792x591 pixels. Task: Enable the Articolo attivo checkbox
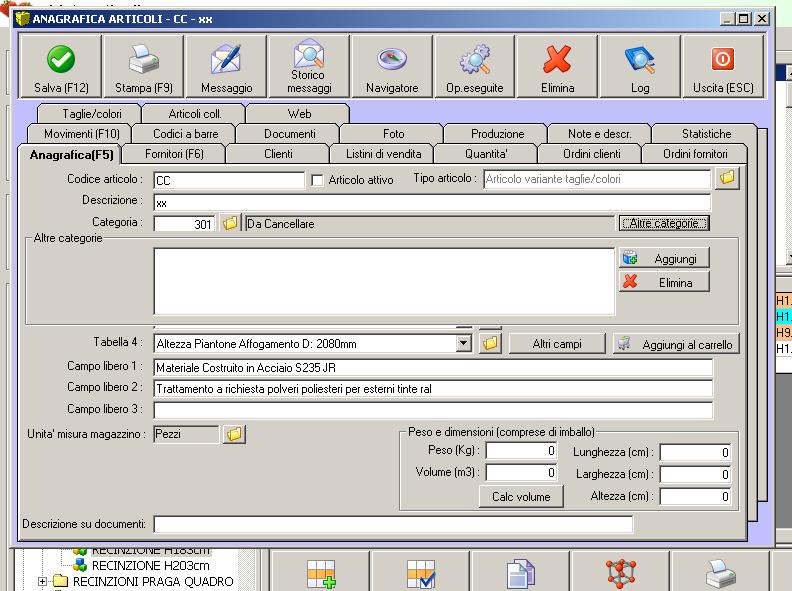coord(319,181)
